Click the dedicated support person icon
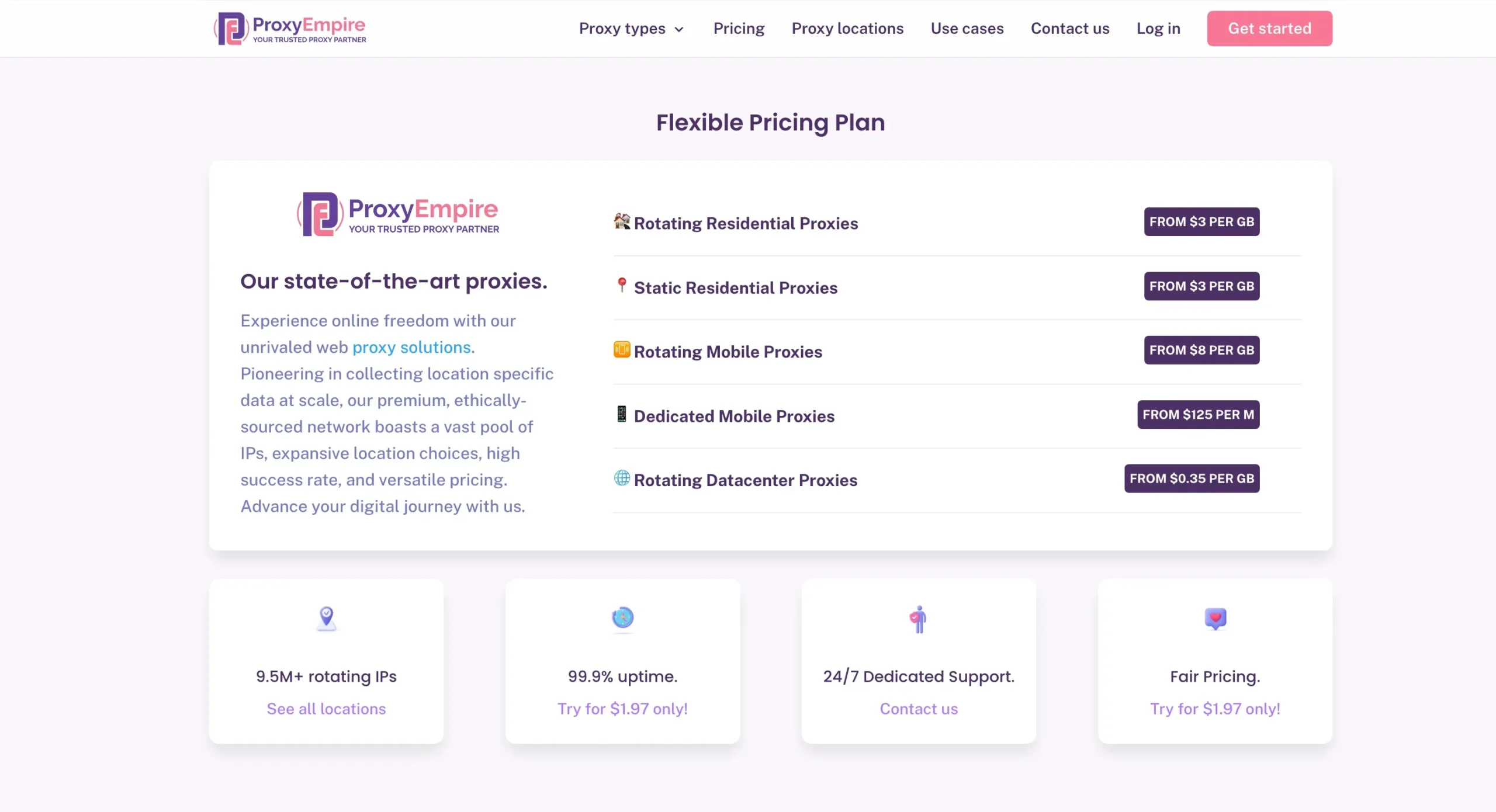The image size is (1496, 812). 917,618
